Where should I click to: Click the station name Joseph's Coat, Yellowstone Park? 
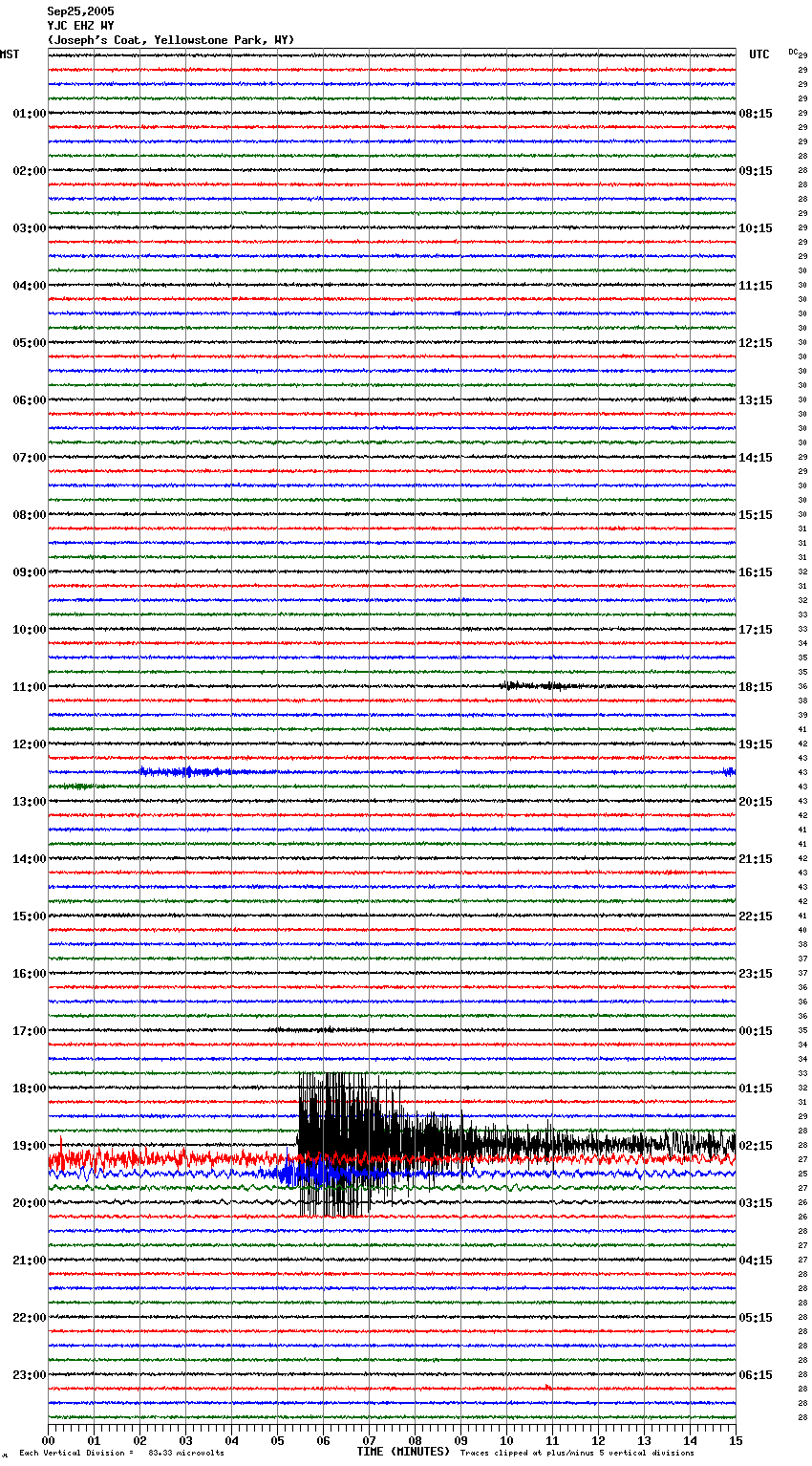click(171, 40)
